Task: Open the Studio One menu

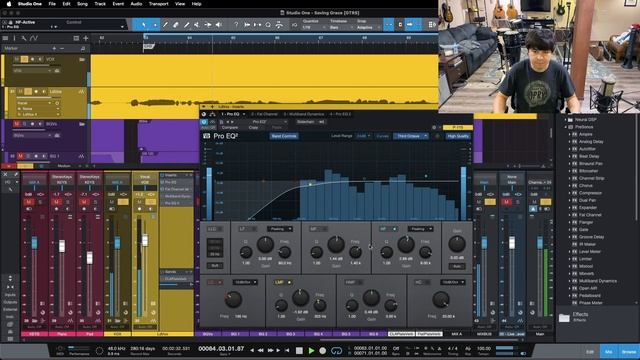Action: tap(29, 4)
